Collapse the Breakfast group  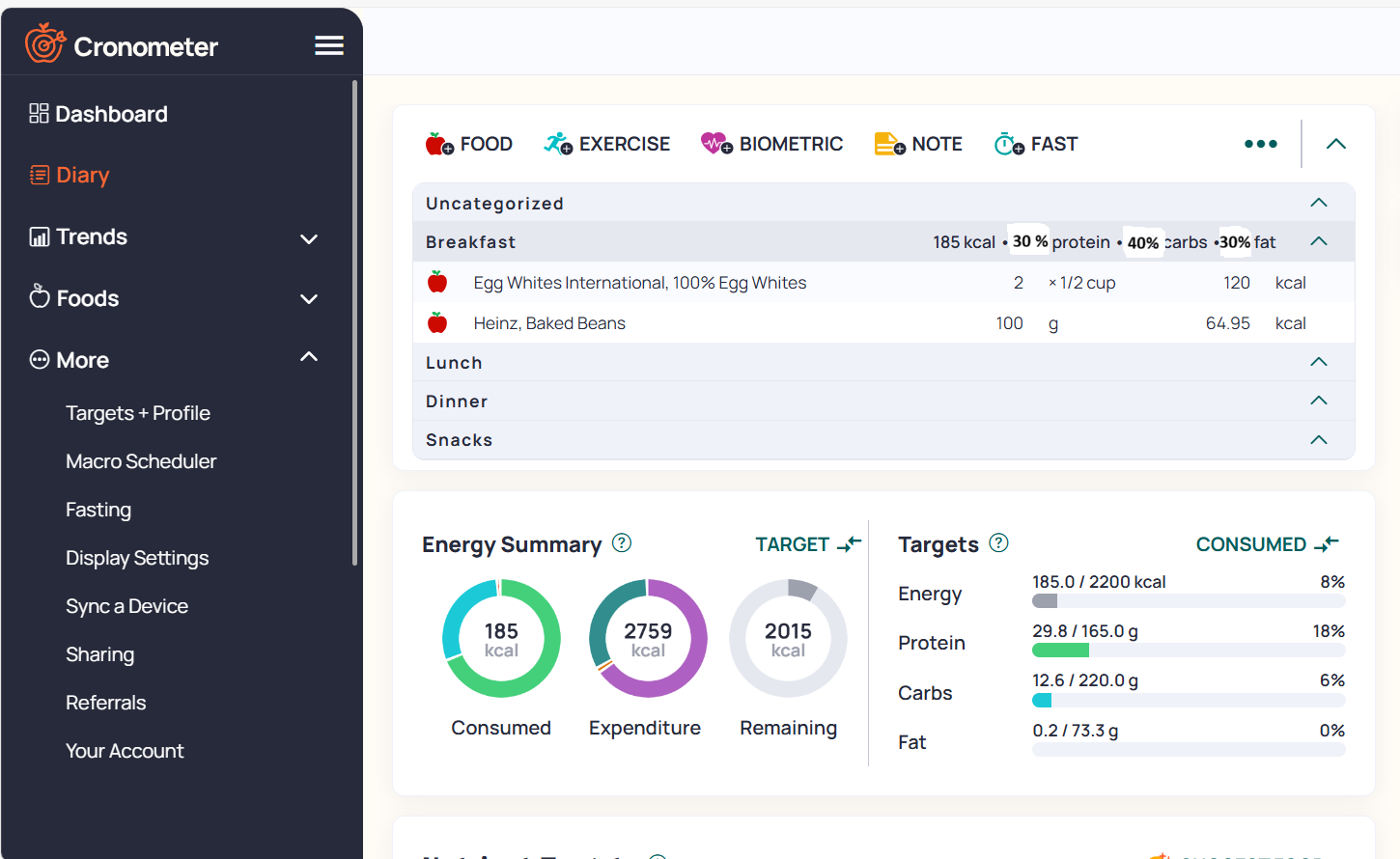pyautogui.click(x=1319, y=241)
